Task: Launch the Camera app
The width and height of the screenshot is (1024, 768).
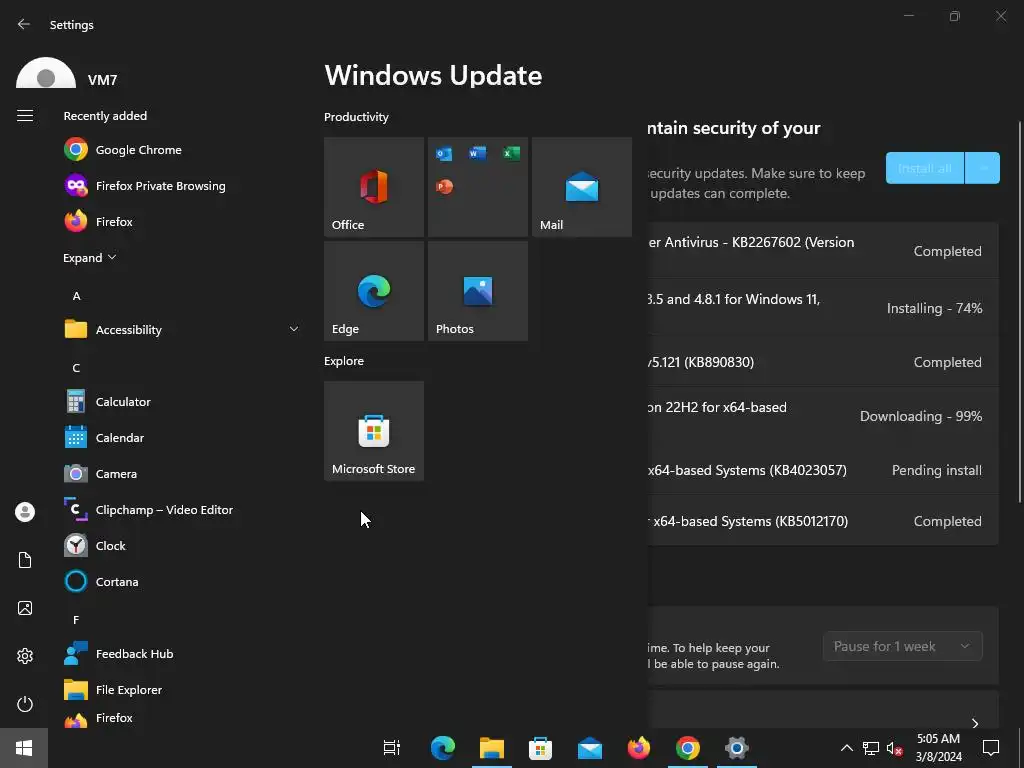Action: point(181,473)
